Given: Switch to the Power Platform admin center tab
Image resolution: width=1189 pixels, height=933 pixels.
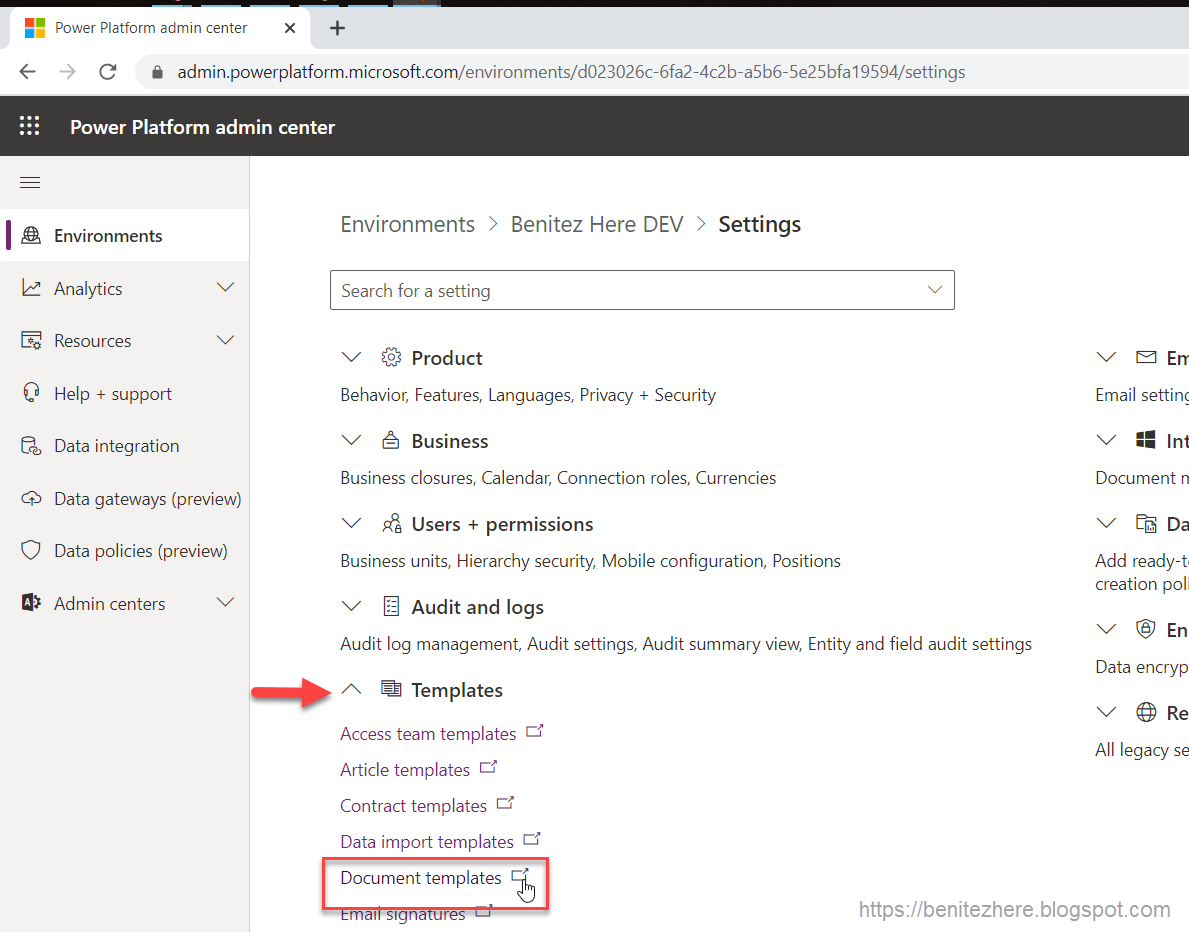Looking at the screenshot, I should (160, 28).
